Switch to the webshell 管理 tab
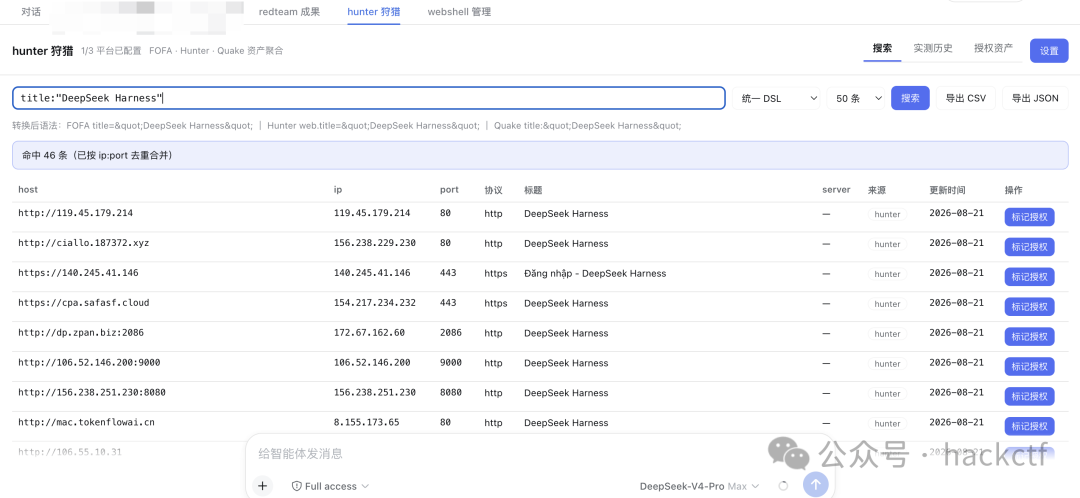The width and height of the screenshot is (1080, 498). [459, 12]
